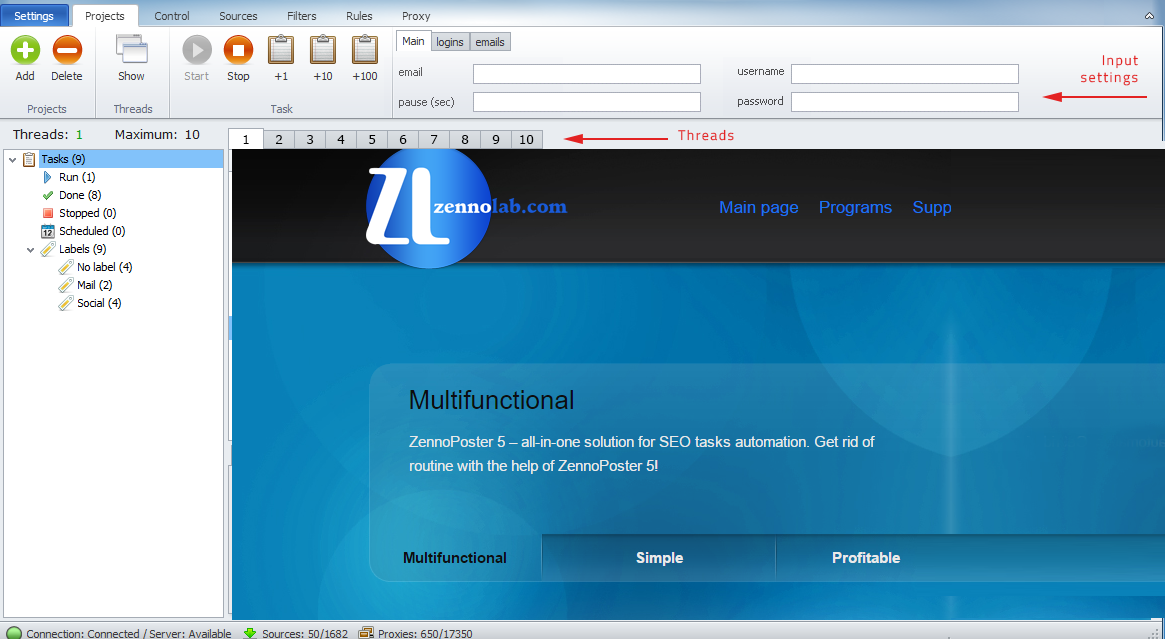
Task: Open the Filters tab
Action: tap(302, 16)
